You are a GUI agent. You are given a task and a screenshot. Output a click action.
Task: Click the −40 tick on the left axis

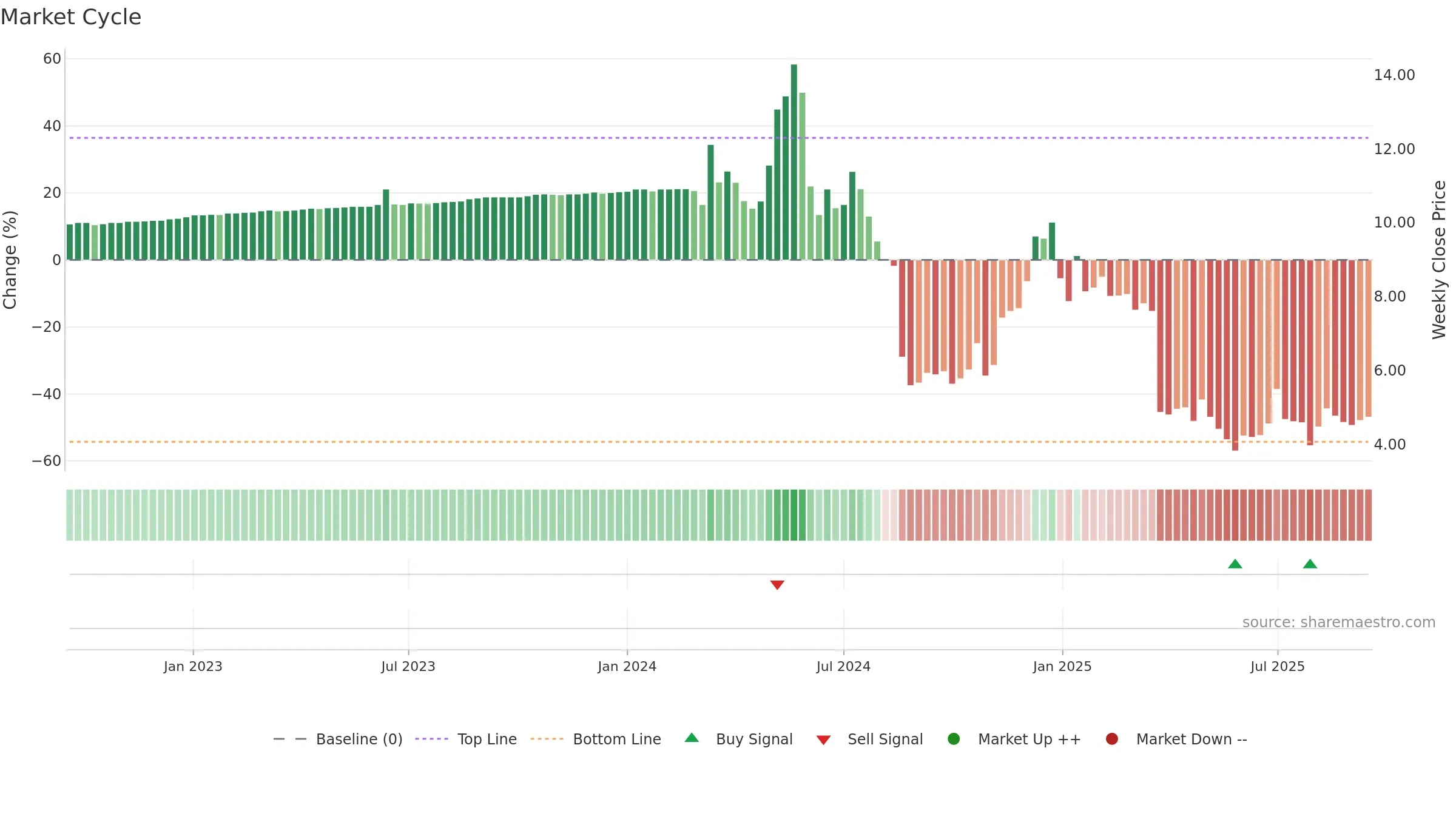(47, 394)
